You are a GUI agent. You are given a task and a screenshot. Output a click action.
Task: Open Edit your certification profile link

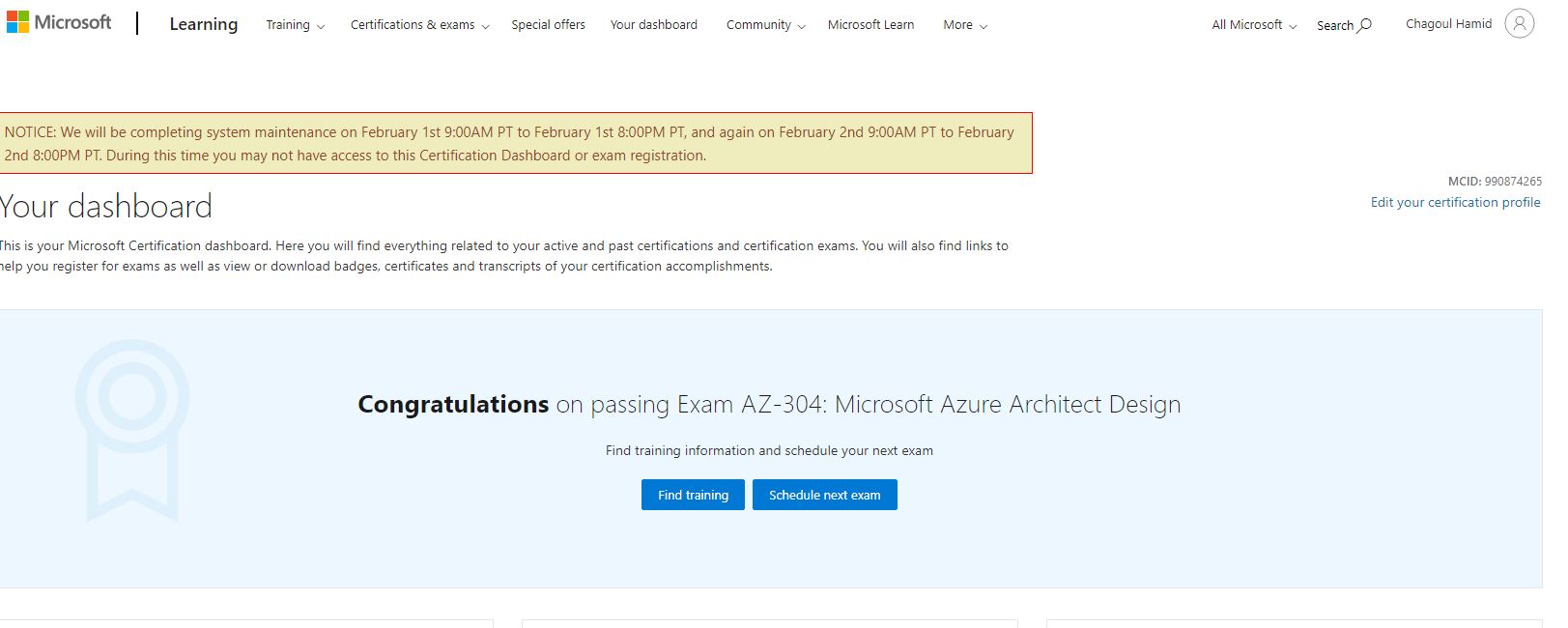(1455, 202)
